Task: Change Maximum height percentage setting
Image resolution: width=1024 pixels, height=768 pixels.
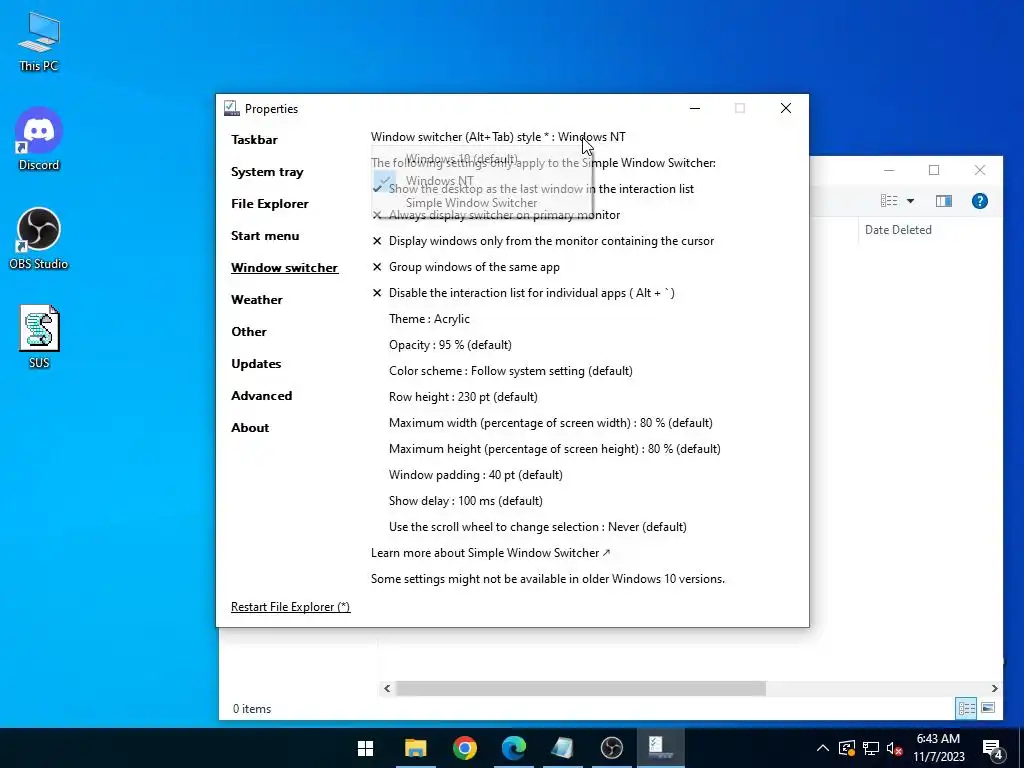Action: (554, 449)
